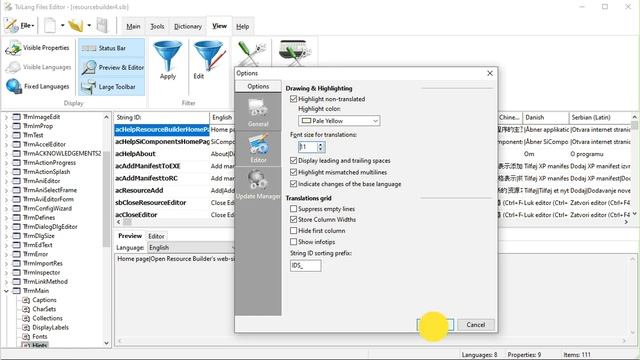Select the CharSets node

point(44,309)
